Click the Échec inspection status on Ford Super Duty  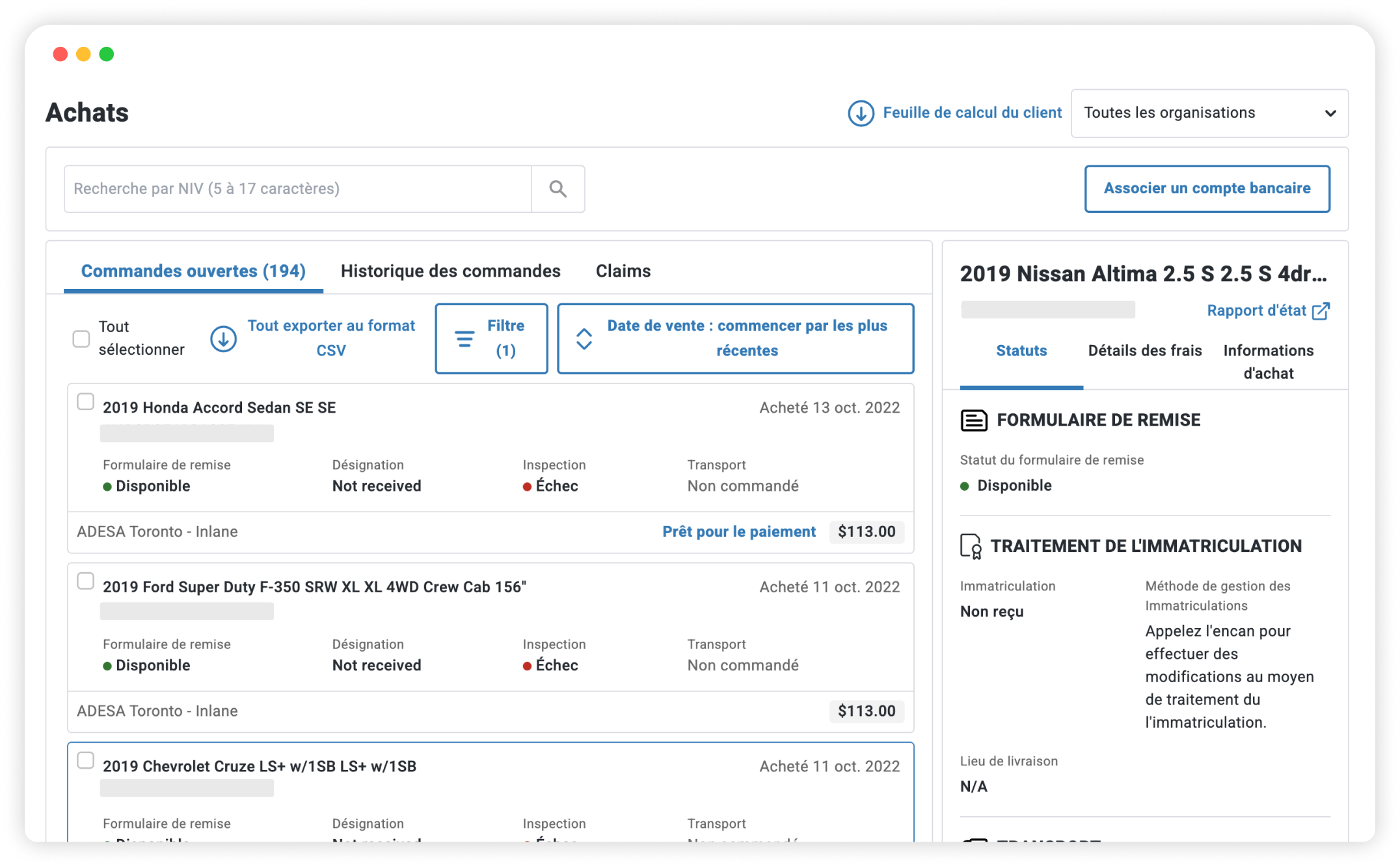(x=550, y=666)
